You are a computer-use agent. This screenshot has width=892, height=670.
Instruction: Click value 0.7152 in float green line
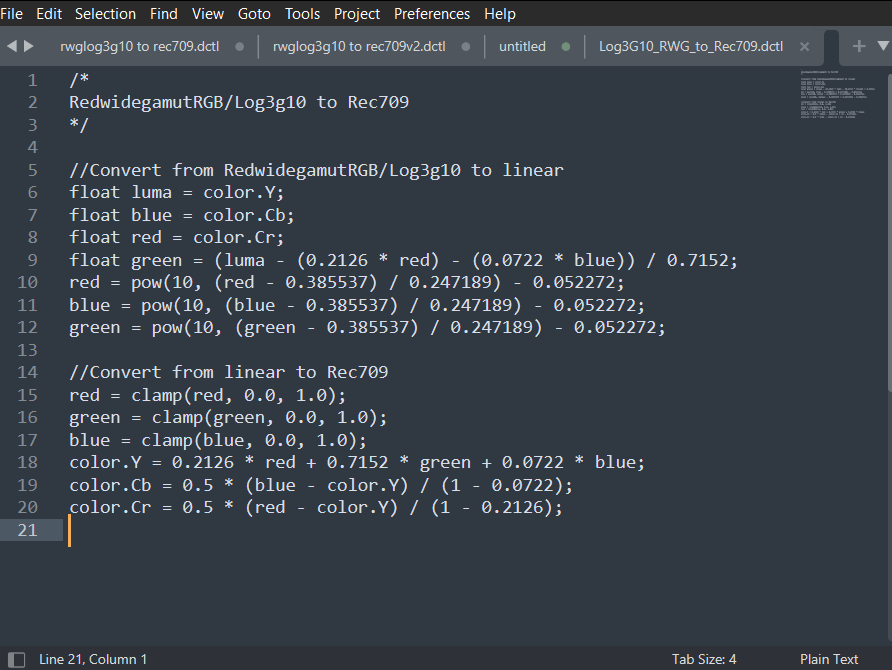point(697,260)
